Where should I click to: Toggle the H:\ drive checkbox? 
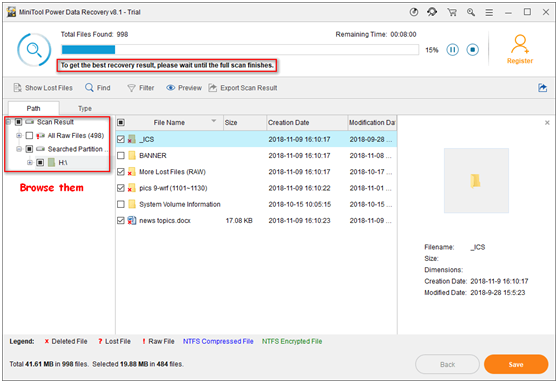(x=40, y=162)
